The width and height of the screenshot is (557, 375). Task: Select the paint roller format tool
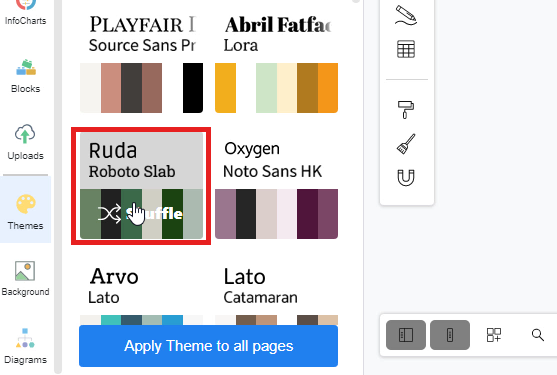tap(406, 109)
